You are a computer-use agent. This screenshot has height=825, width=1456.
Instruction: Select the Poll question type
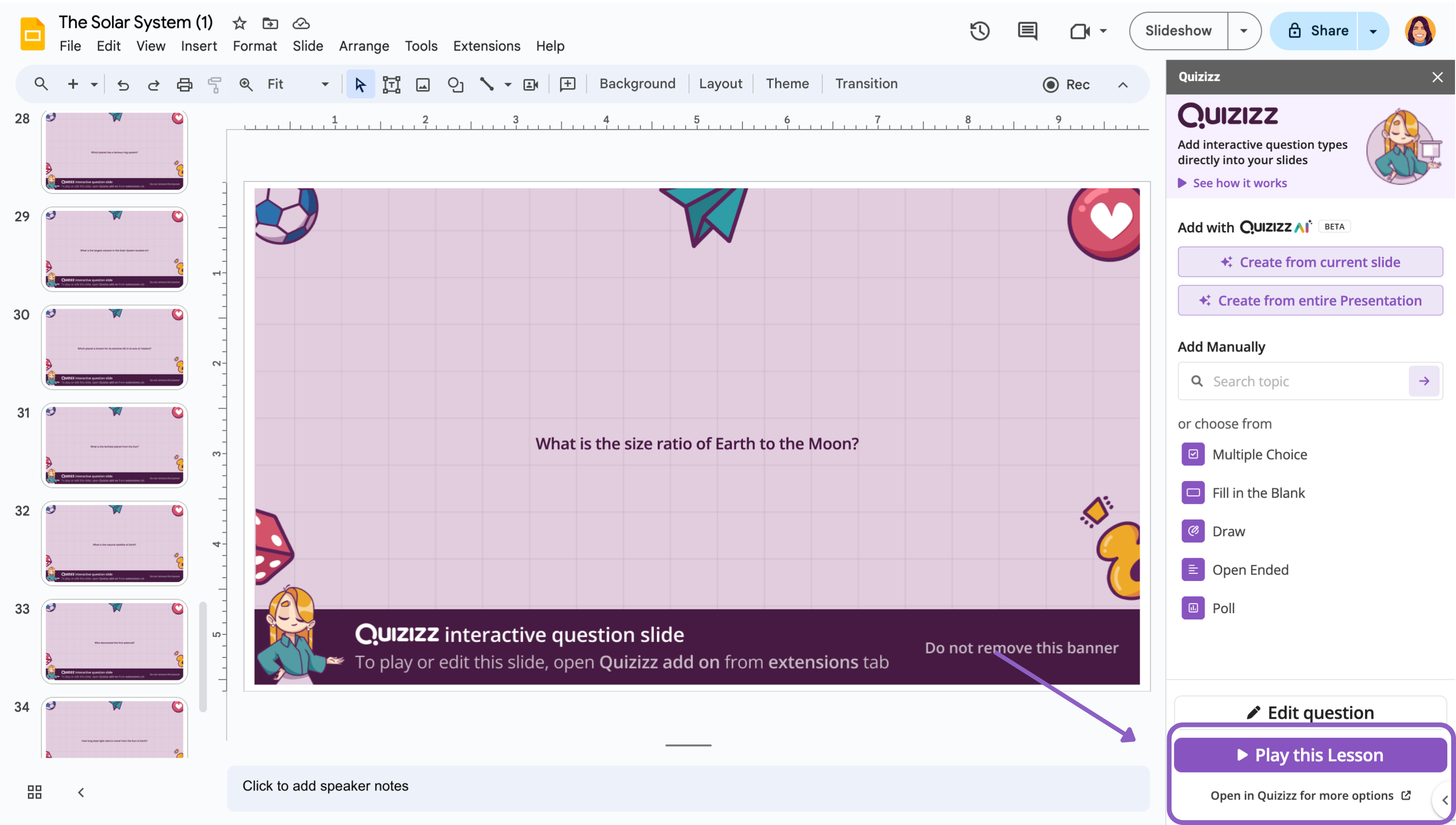pyautogui.click(x=1208, y=608)
